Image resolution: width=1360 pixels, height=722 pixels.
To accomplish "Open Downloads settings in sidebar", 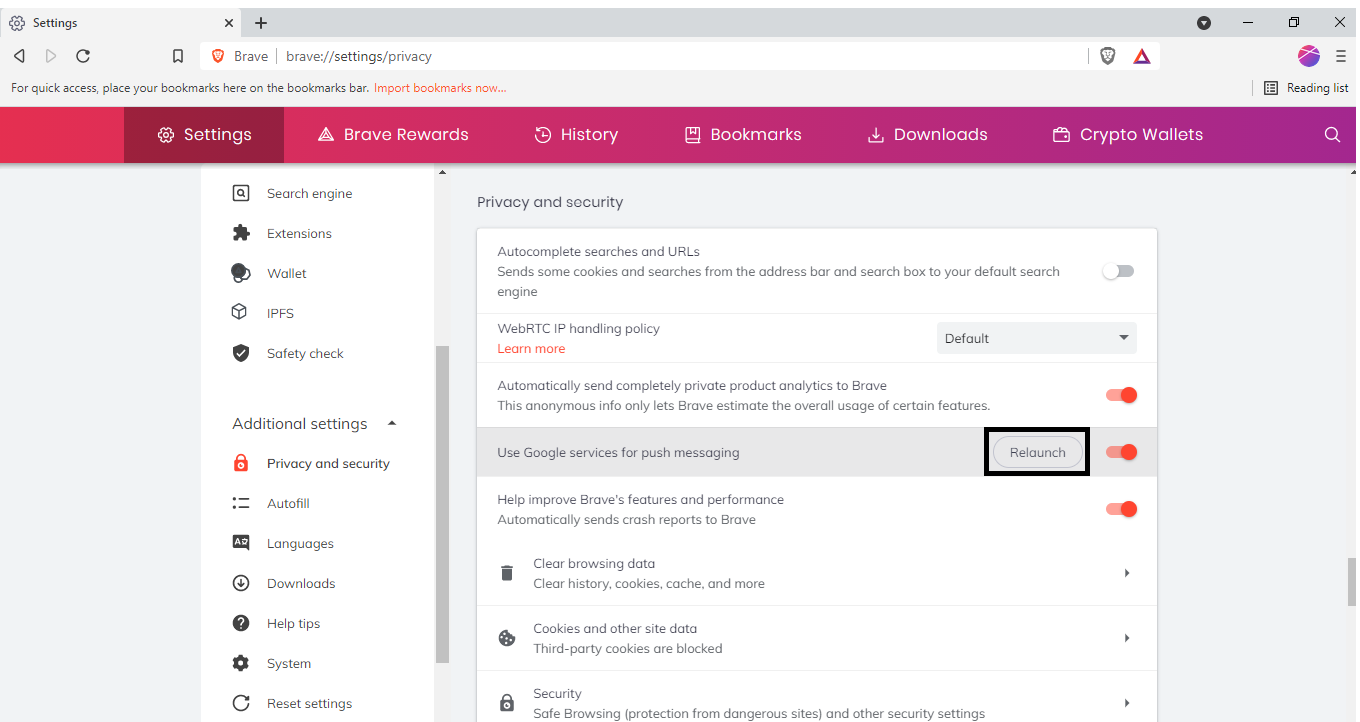I will [x=301, y=584].
